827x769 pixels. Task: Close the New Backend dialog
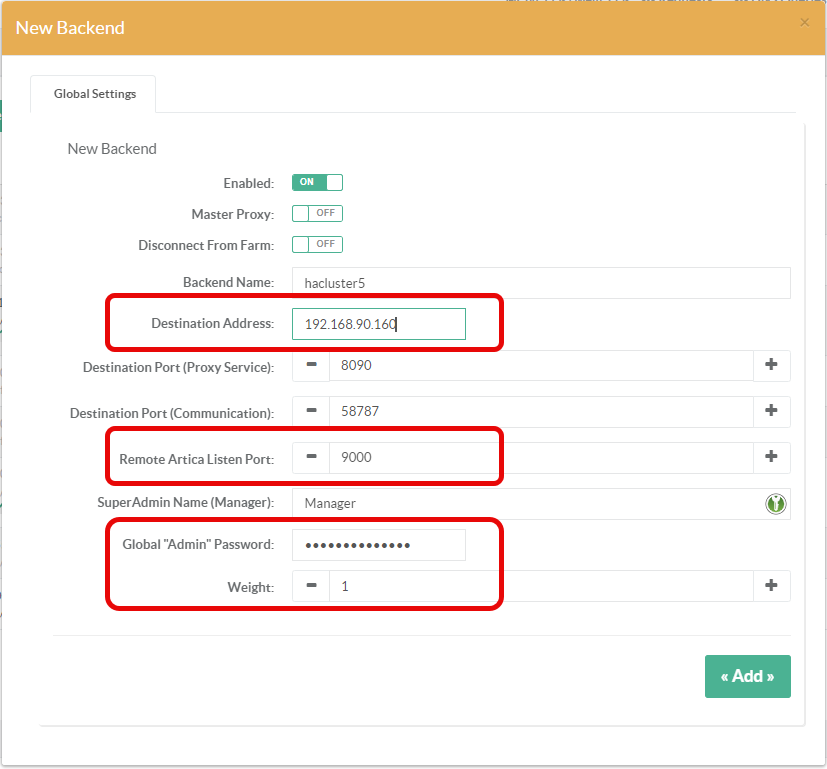pyautogui.click(x=805, y=23)
